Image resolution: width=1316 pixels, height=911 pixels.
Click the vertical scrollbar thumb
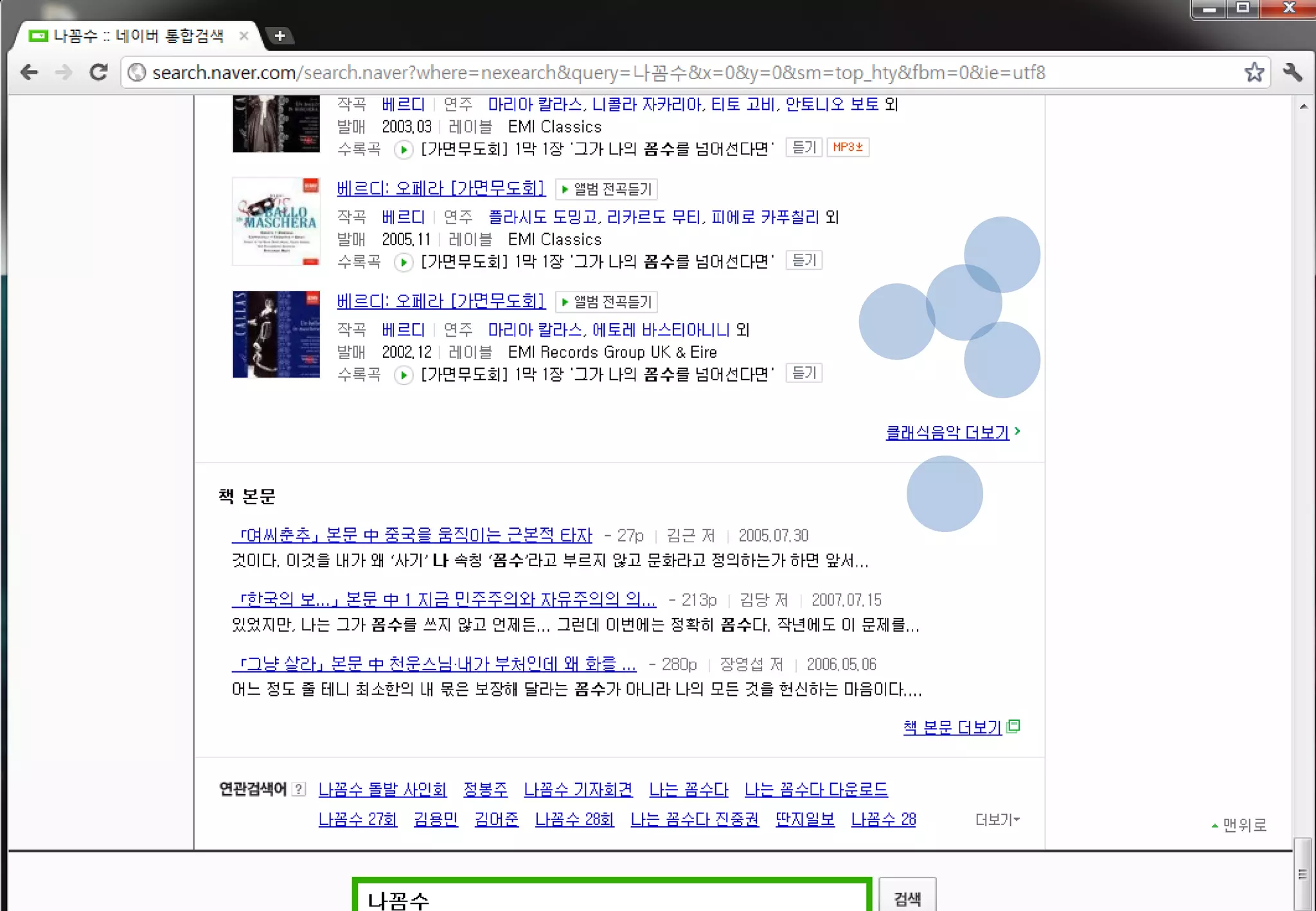pos(1302,874)
